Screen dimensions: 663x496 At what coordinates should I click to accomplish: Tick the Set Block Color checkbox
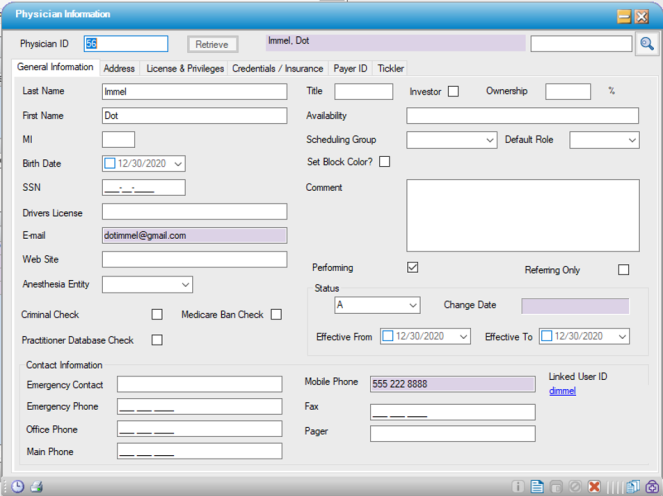point(385,162)
